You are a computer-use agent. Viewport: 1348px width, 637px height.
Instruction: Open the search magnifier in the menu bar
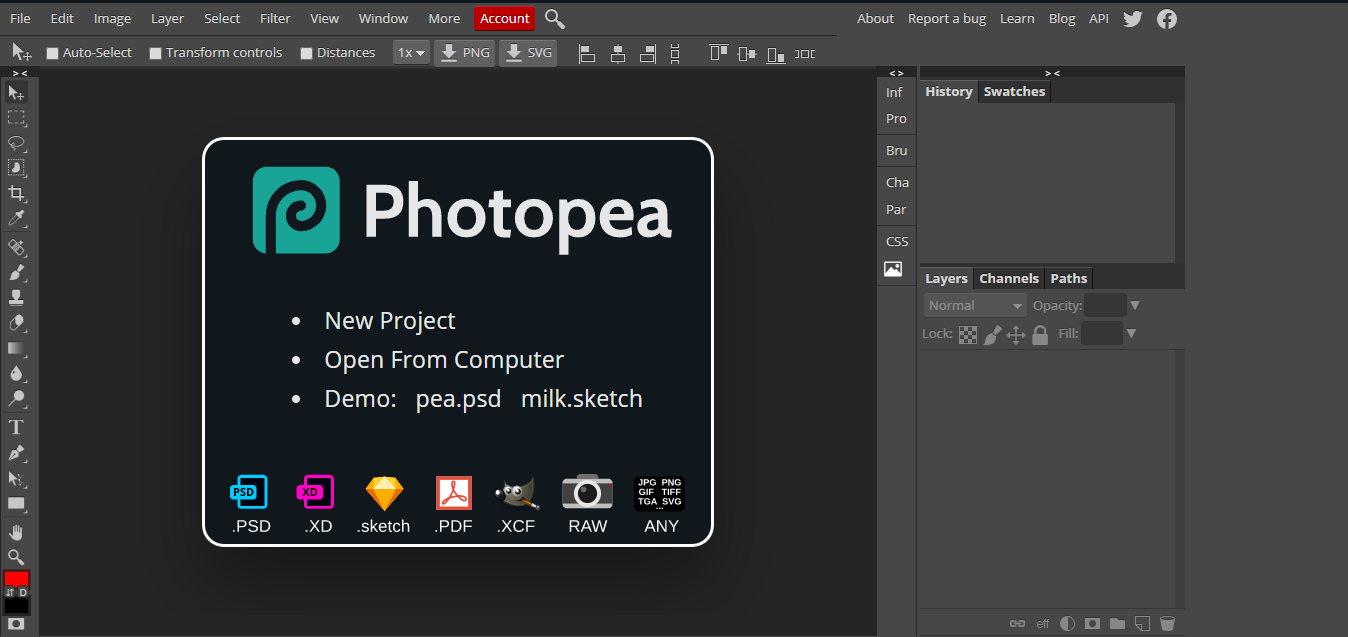click(x=555, y=19)
